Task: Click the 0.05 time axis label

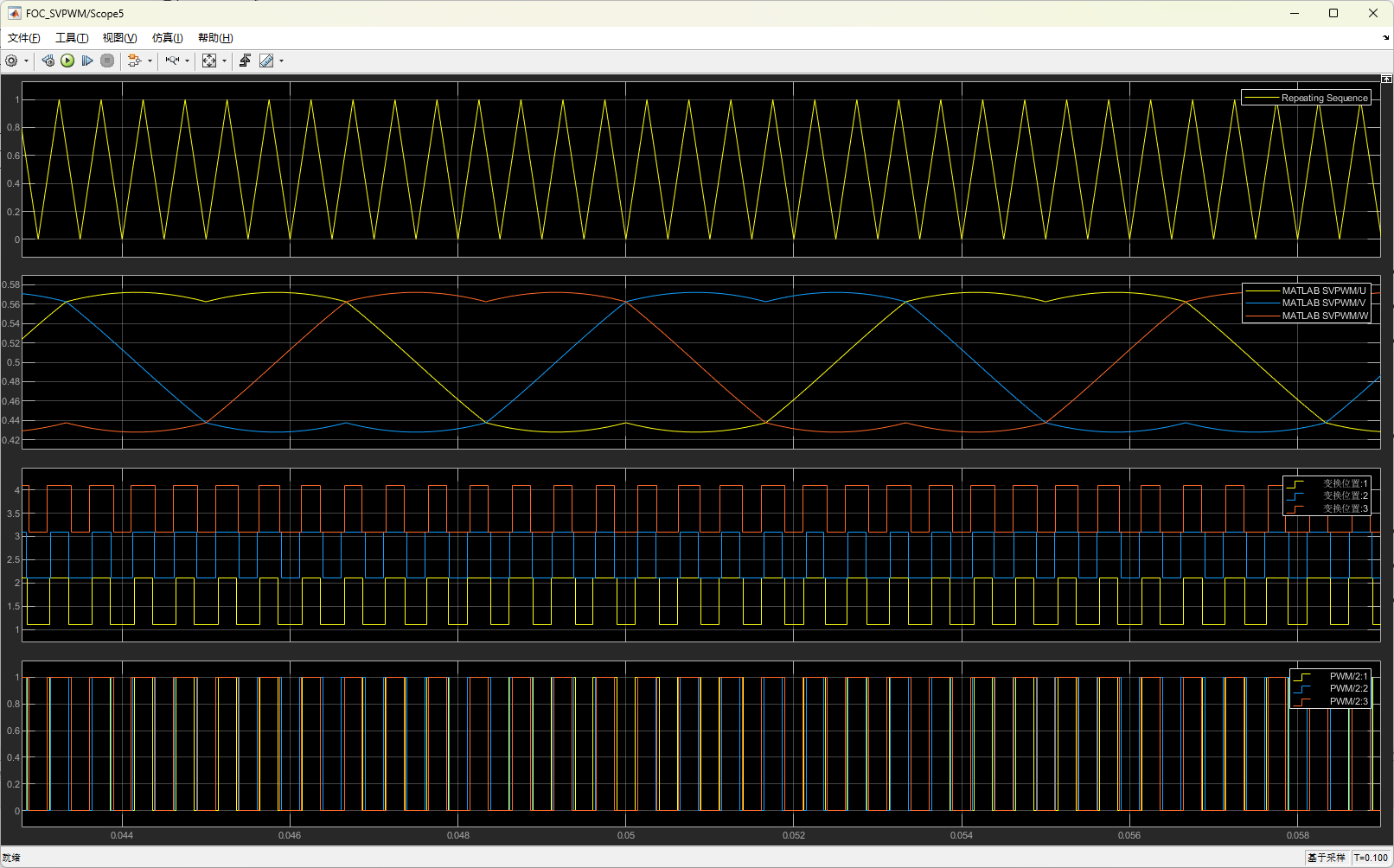Action: click(626, 835)
